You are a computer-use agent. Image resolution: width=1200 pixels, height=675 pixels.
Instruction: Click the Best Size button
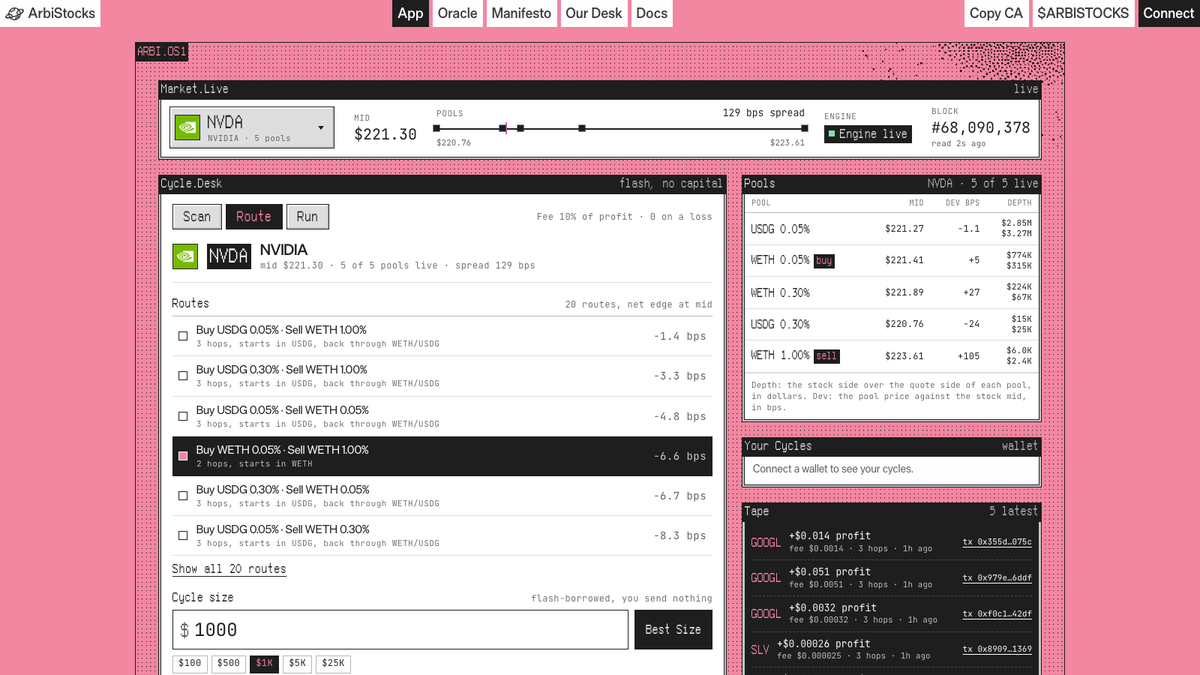pyautogui.click(x=673, y=630)
